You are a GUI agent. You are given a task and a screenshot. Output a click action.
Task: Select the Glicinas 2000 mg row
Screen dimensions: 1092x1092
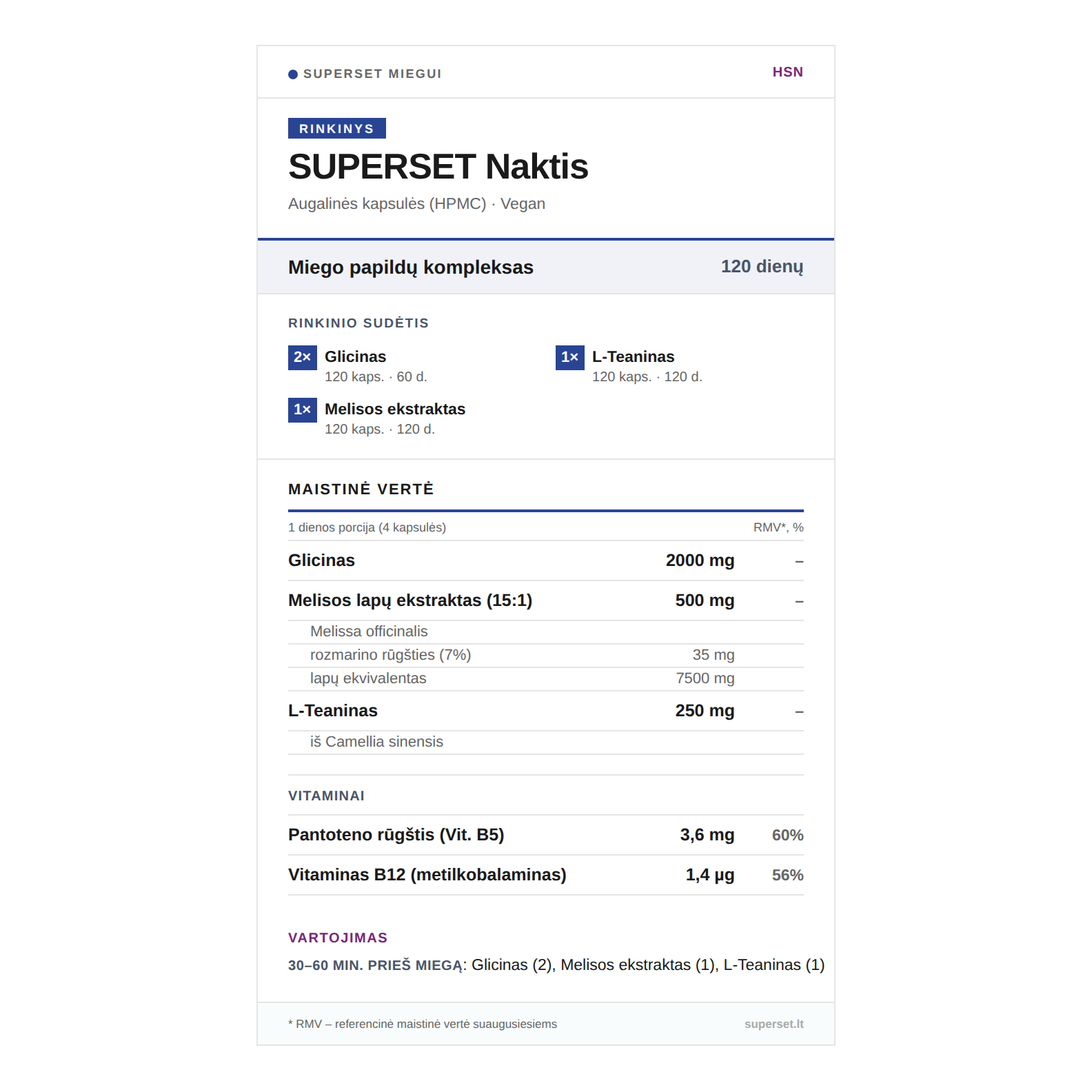pos(545,560)
